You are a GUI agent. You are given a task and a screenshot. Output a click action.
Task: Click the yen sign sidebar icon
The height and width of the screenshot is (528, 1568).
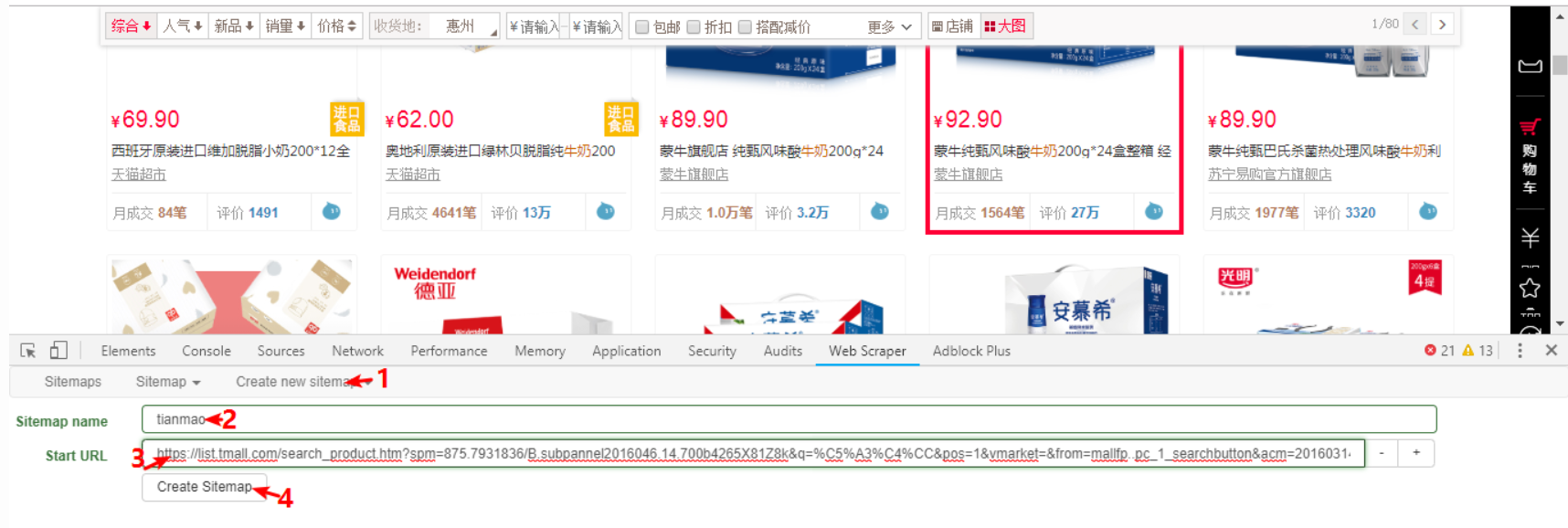1530,238
